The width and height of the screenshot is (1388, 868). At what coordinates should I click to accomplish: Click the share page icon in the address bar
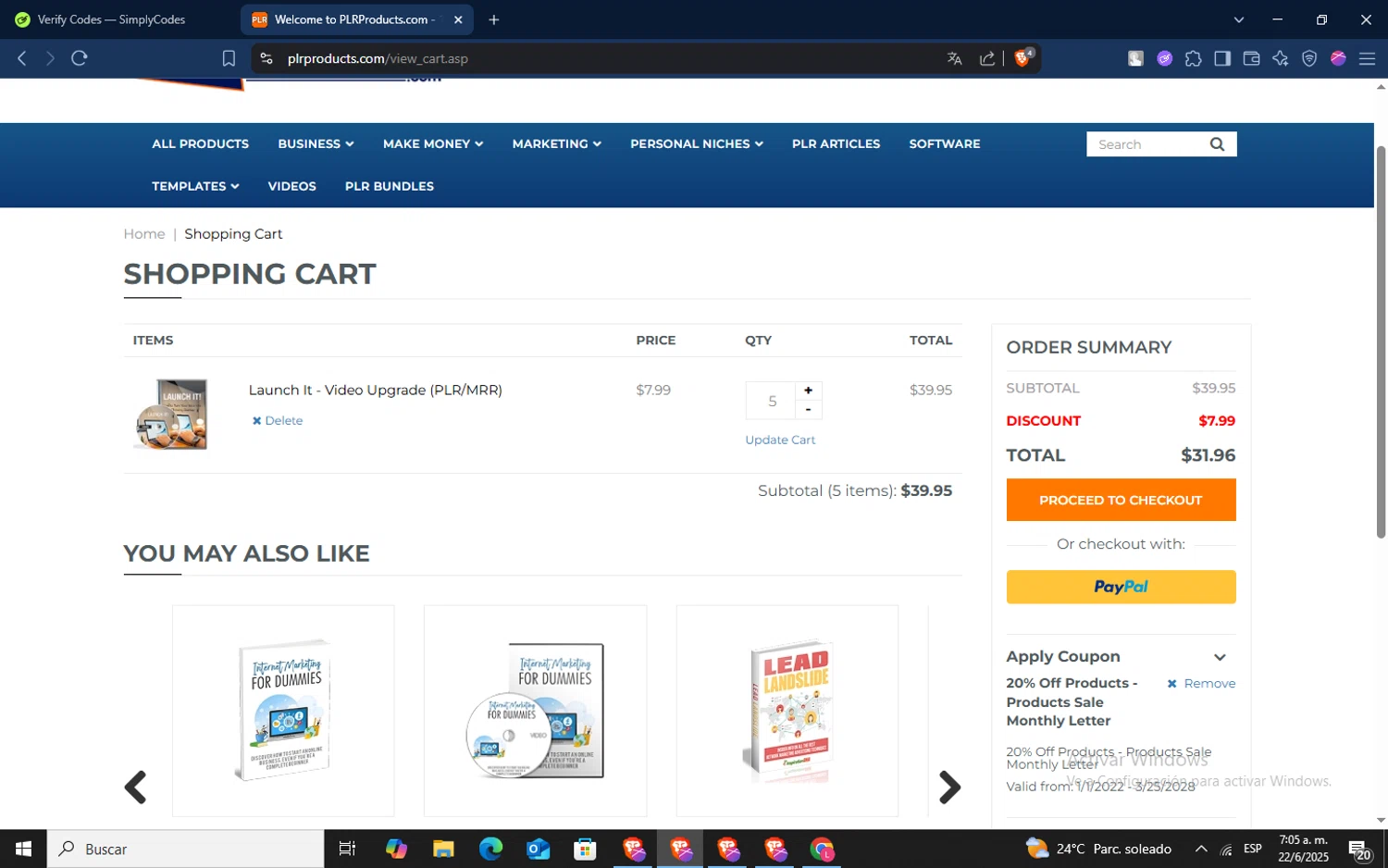pyautogui.click(x=987, y=58)
